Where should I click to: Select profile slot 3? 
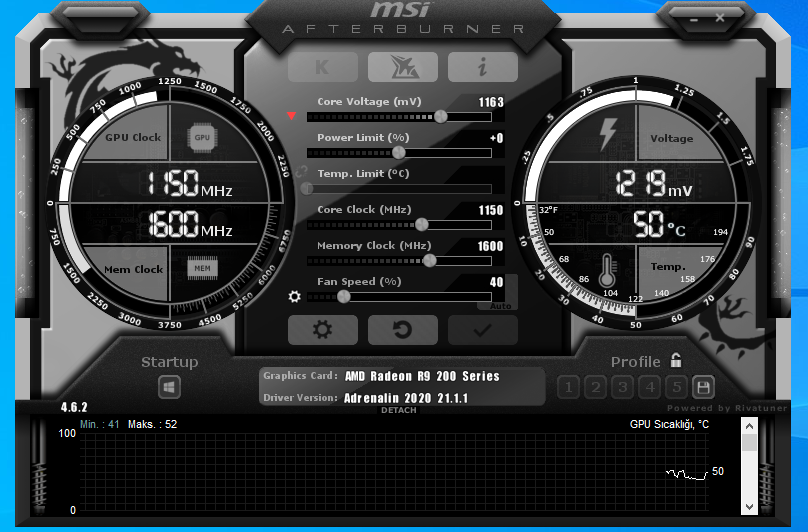(622, 387)
